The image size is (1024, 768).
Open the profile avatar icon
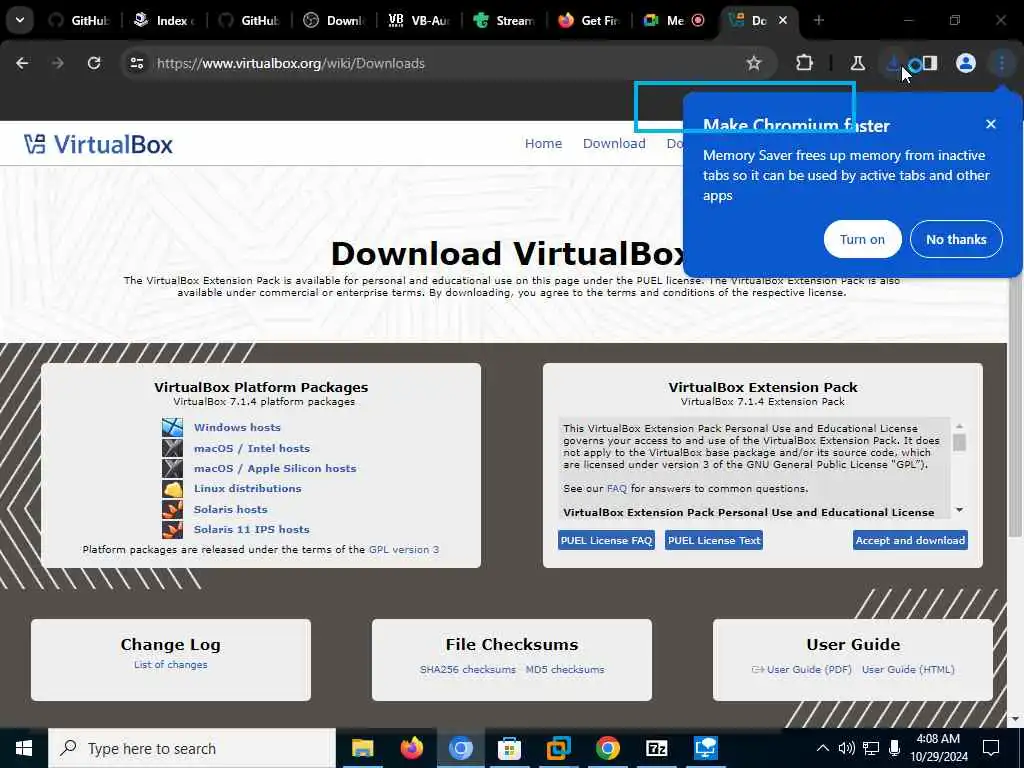(966, 63)
